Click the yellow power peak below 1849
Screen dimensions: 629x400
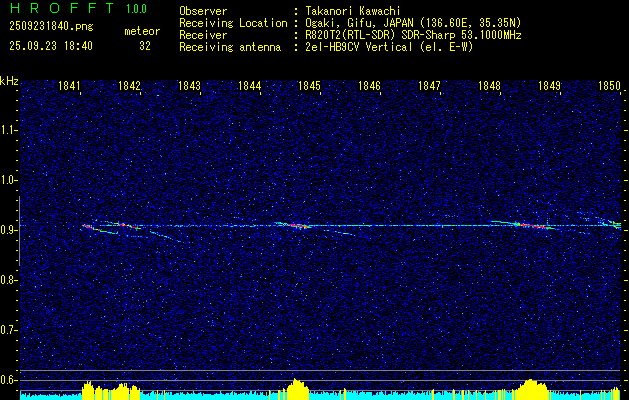point(532,388)
